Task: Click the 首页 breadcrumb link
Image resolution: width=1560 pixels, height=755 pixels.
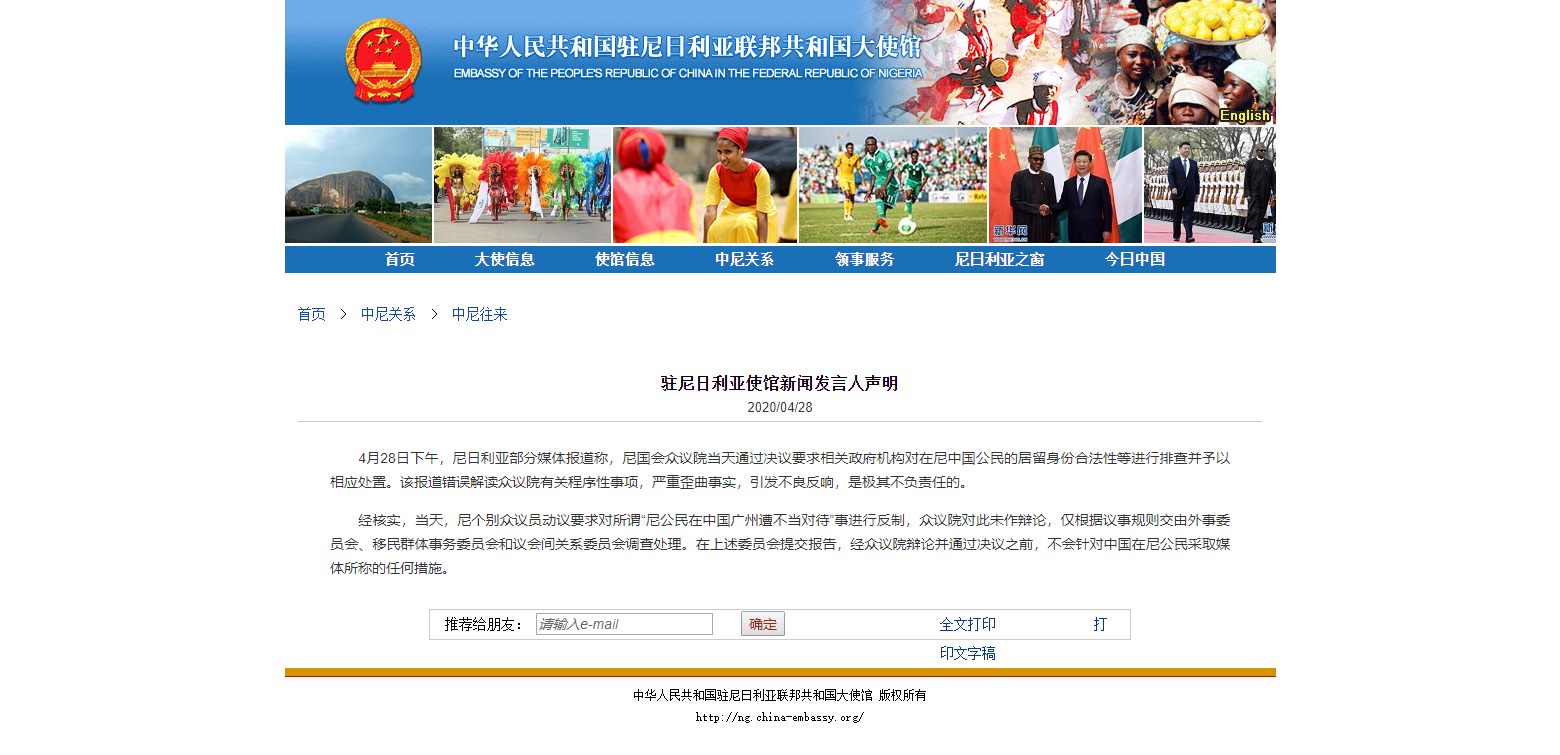Action: click(x=312, y=314)
